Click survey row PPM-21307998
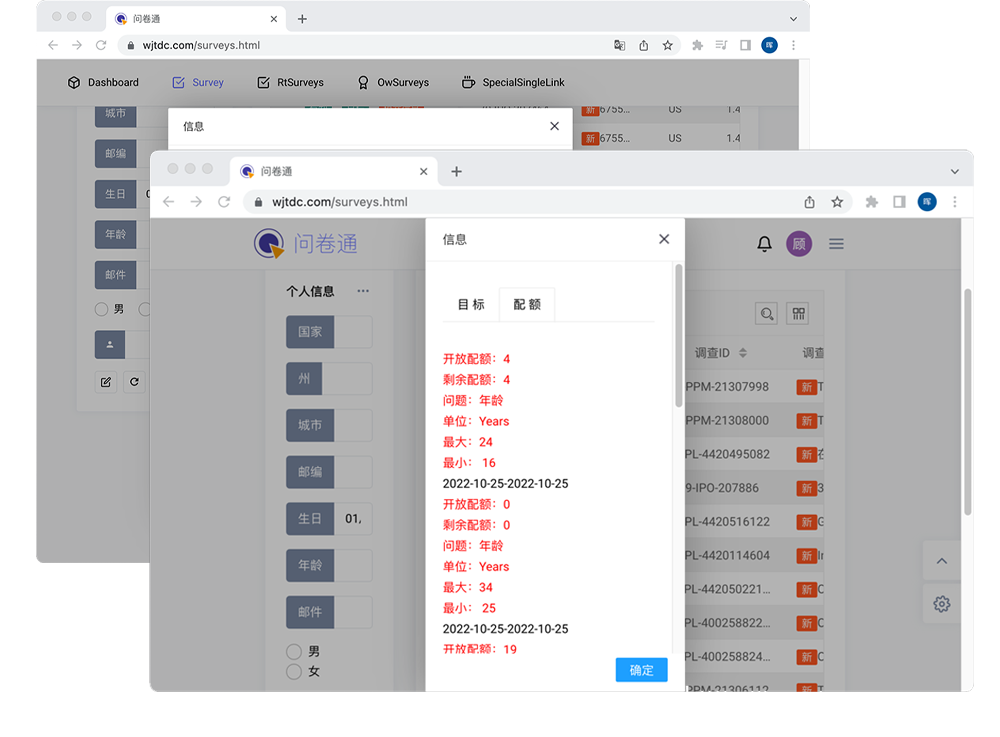 click(x=754, y=387)
